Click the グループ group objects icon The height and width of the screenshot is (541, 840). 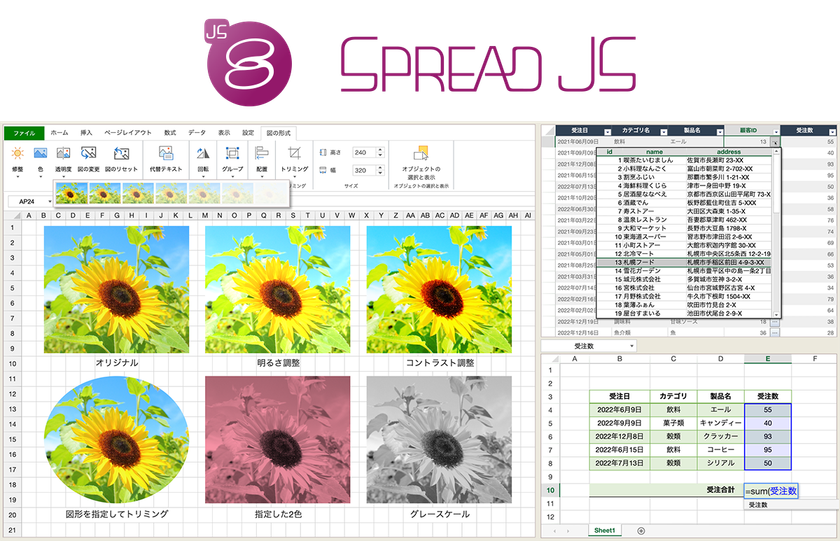coord(232,154)
